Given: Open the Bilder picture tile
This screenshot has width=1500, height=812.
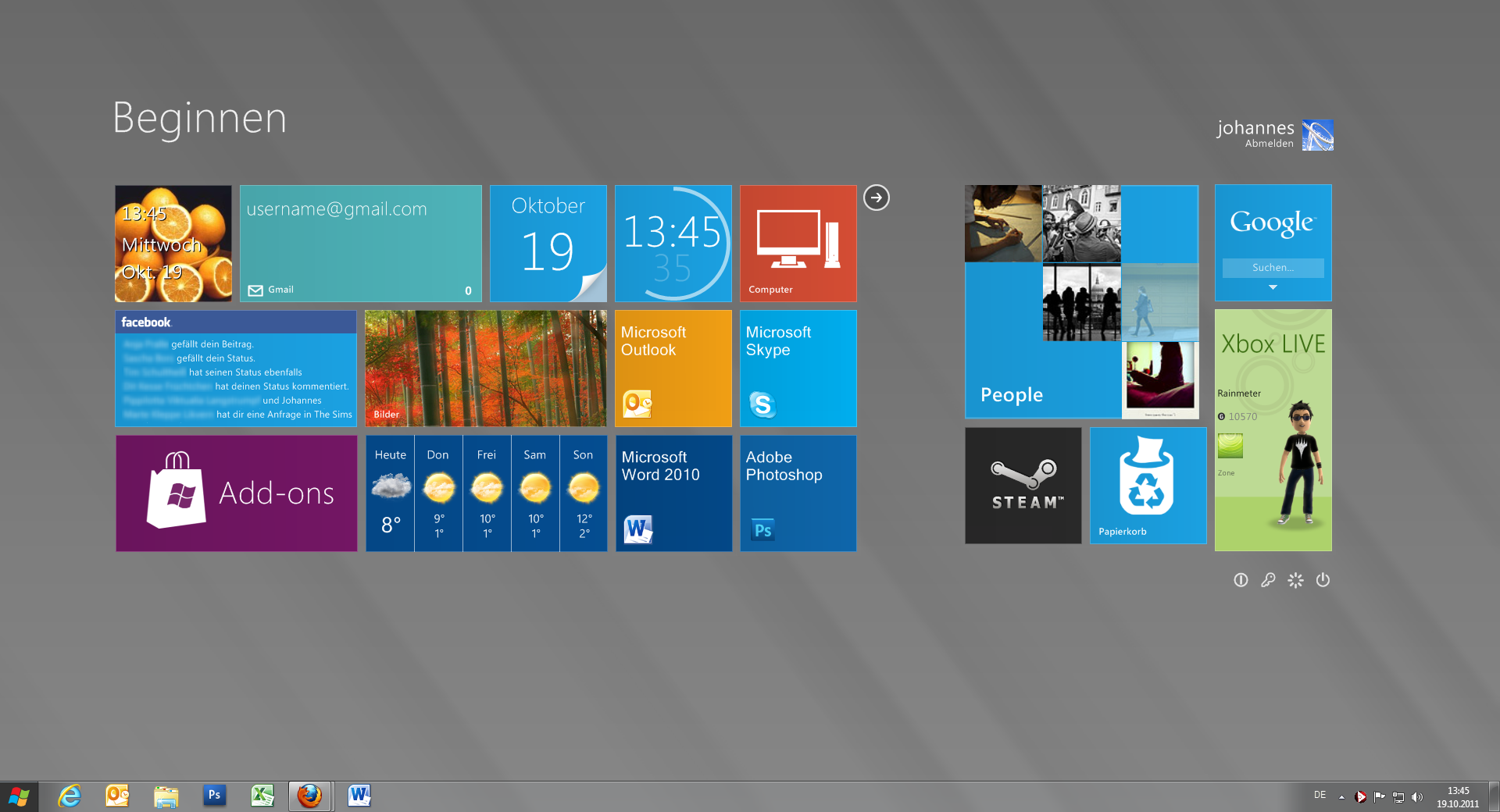Looking at the screenshot, I should tap(485, 368).
